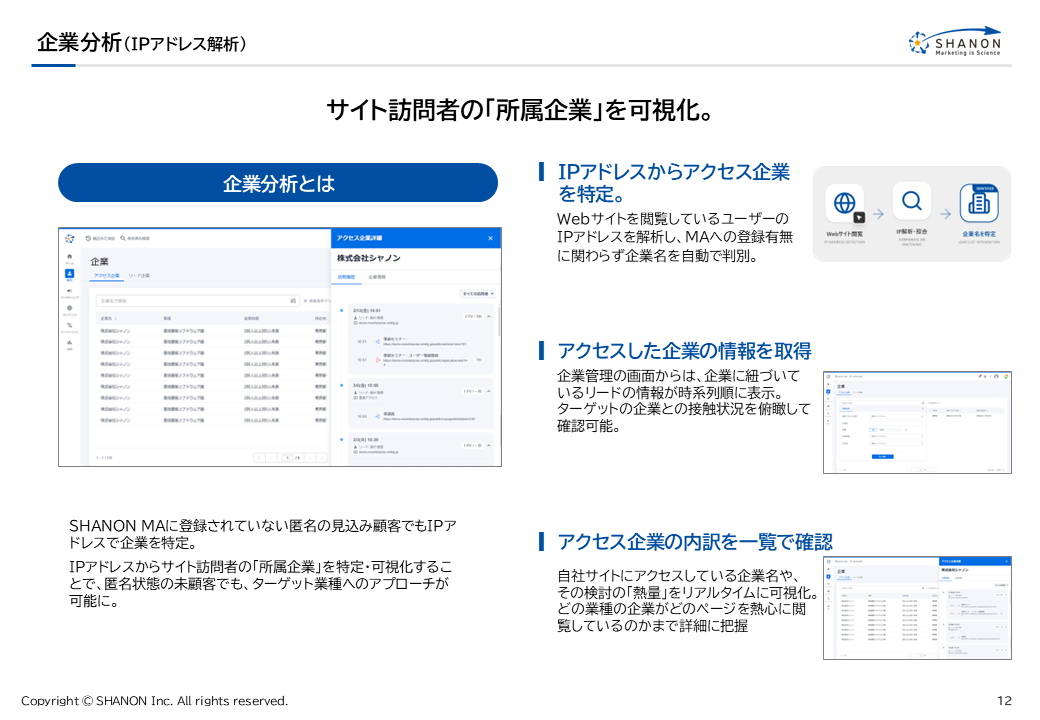The image size is (1040, 720).
Task: Click the page number 12
Action: [1004, 701]
